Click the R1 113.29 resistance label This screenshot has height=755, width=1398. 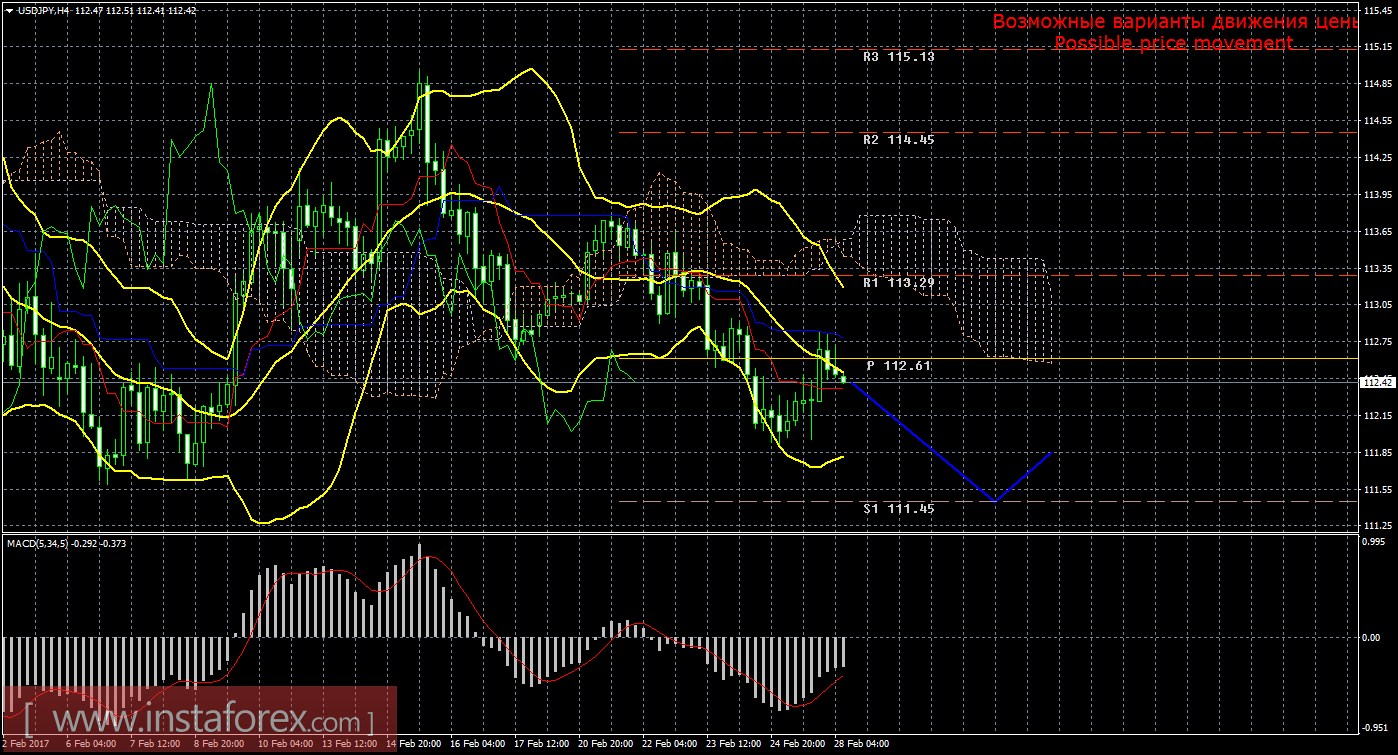898,283
